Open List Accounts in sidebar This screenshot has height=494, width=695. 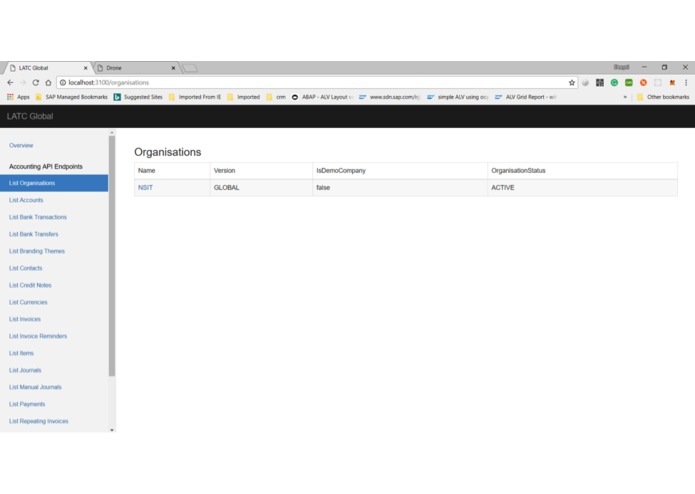[26, 200]
